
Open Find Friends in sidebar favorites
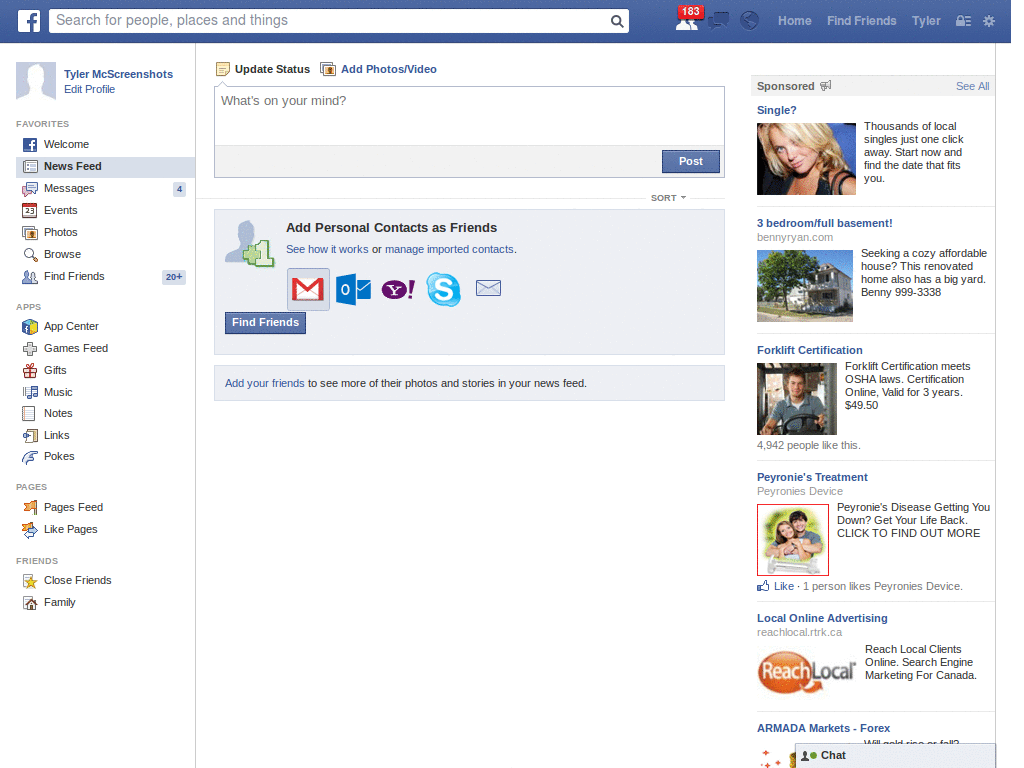tap(105, 277)
